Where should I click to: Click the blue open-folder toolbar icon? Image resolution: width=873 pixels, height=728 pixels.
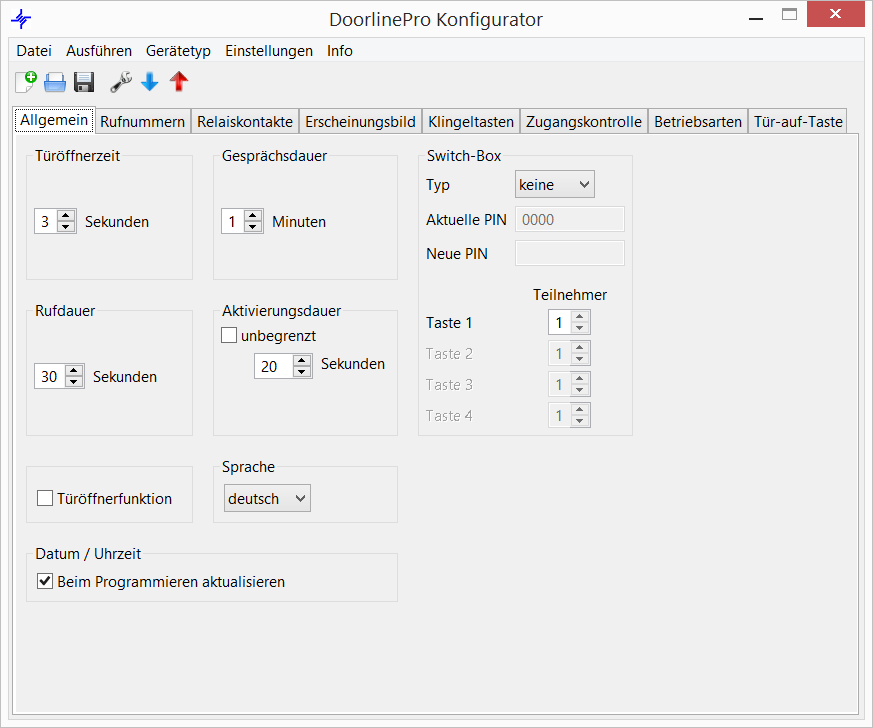(x=55, y=83)
